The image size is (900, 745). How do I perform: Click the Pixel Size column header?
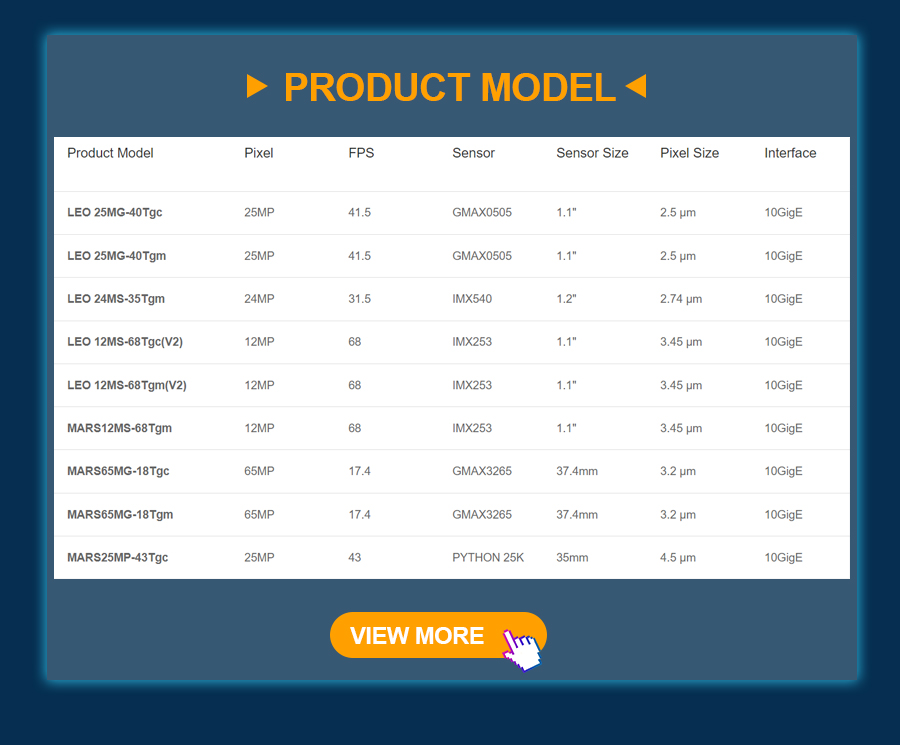point(689,153)
